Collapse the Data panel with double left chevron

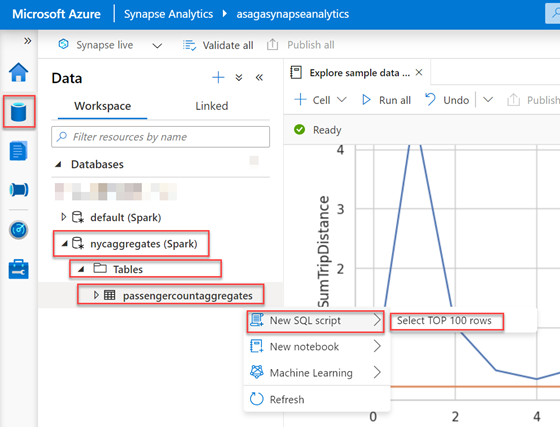259,77
